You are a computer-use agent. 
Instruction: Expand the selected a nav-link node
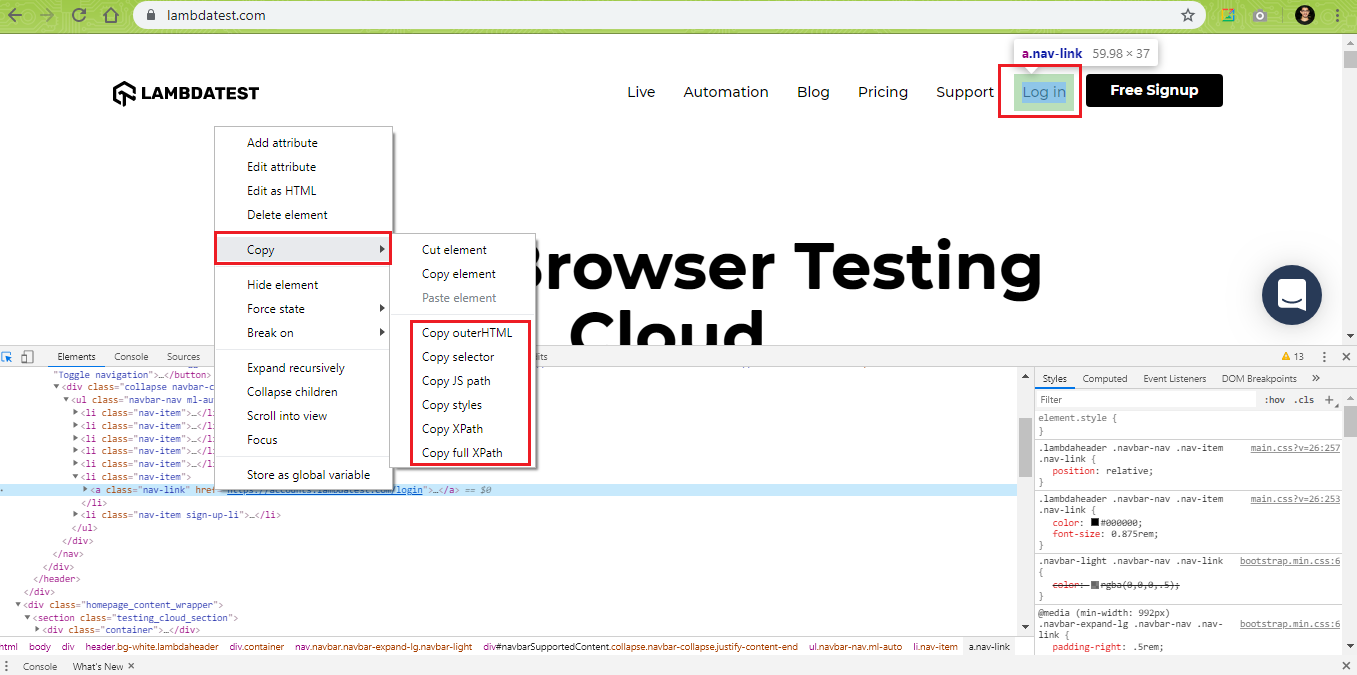(x=86, y=490)
